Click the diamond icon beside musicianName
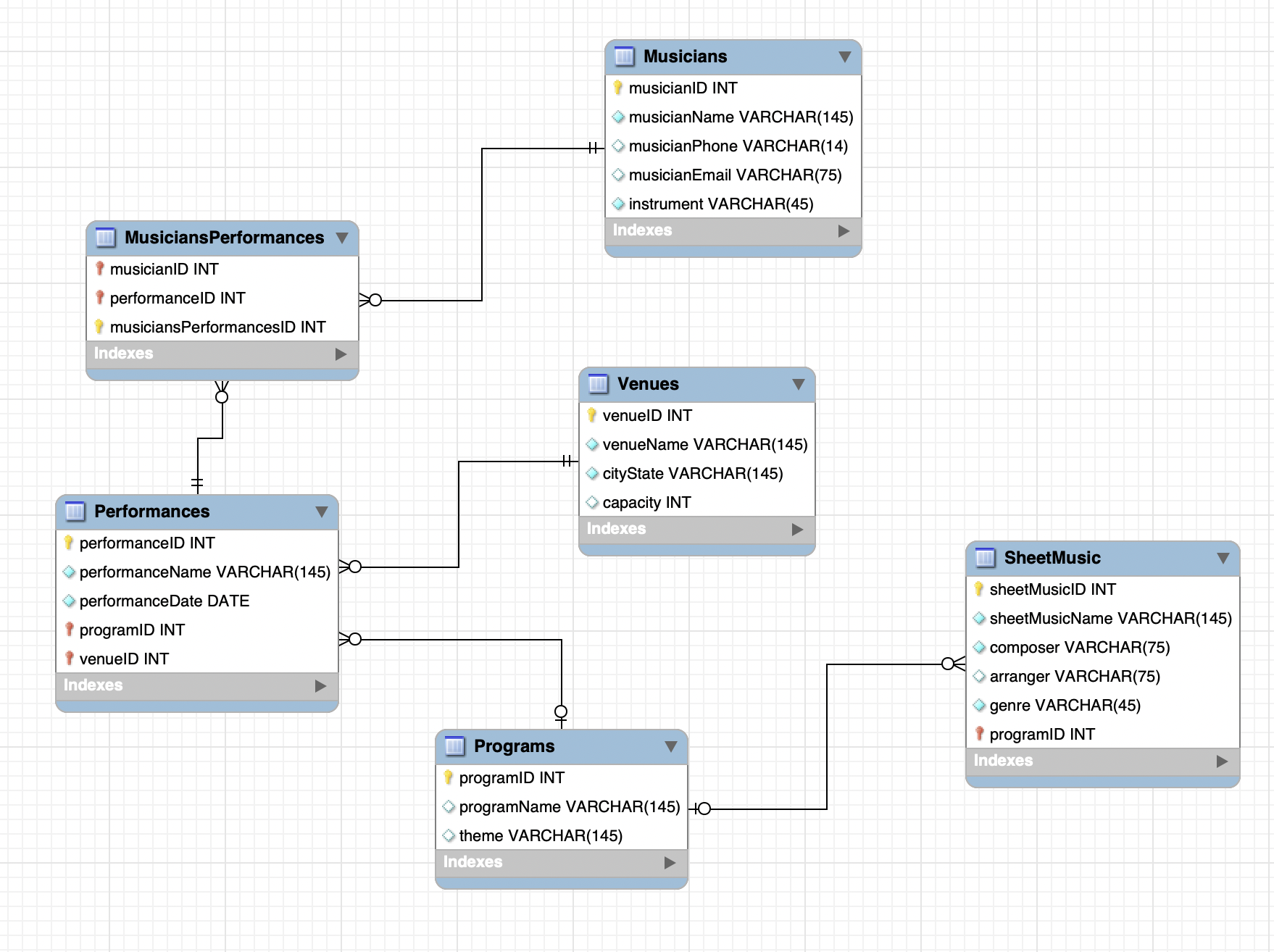 pyautogui.click(x=618, y=117)
